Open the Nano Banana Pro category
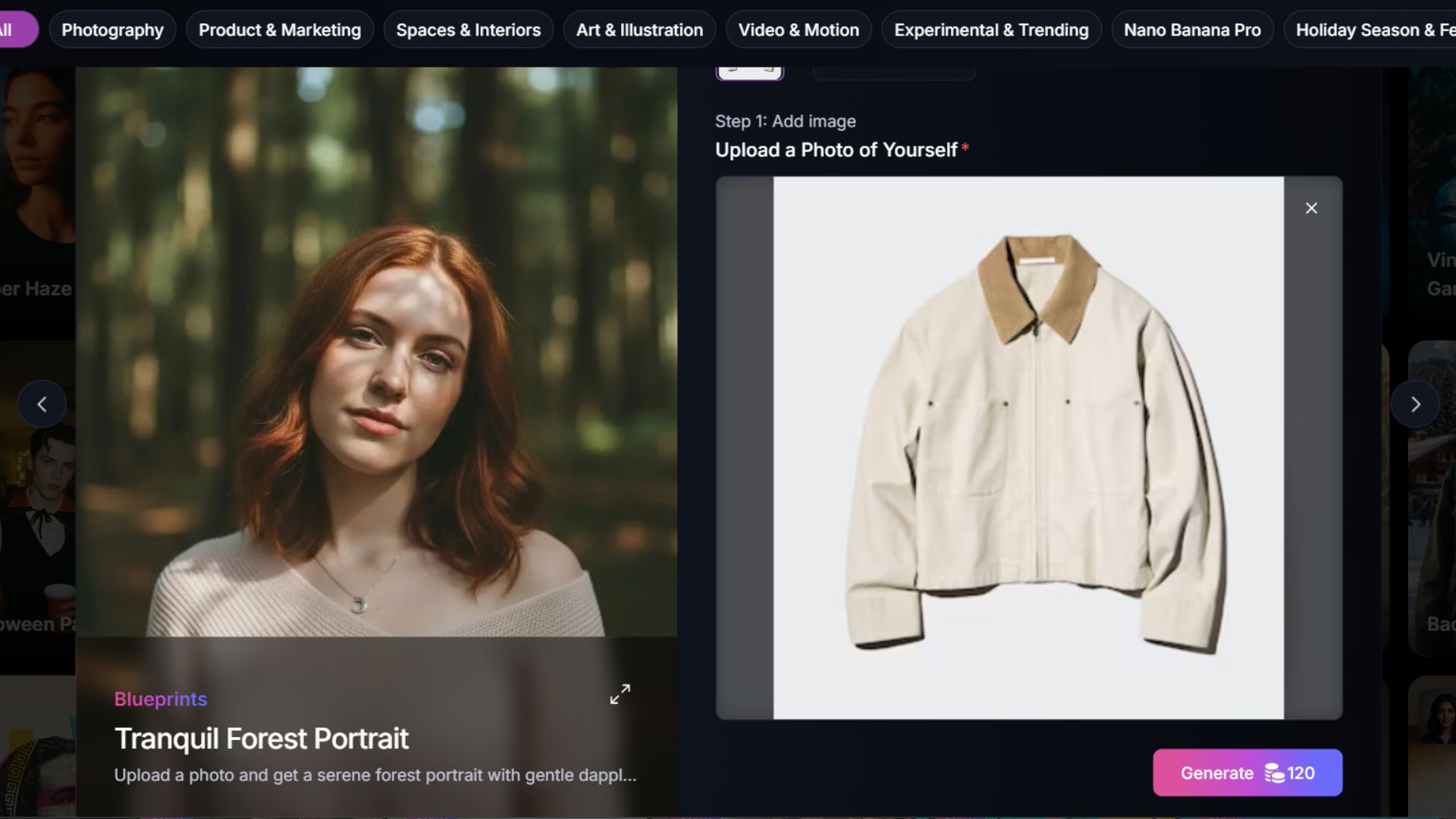 [1191, 30]
